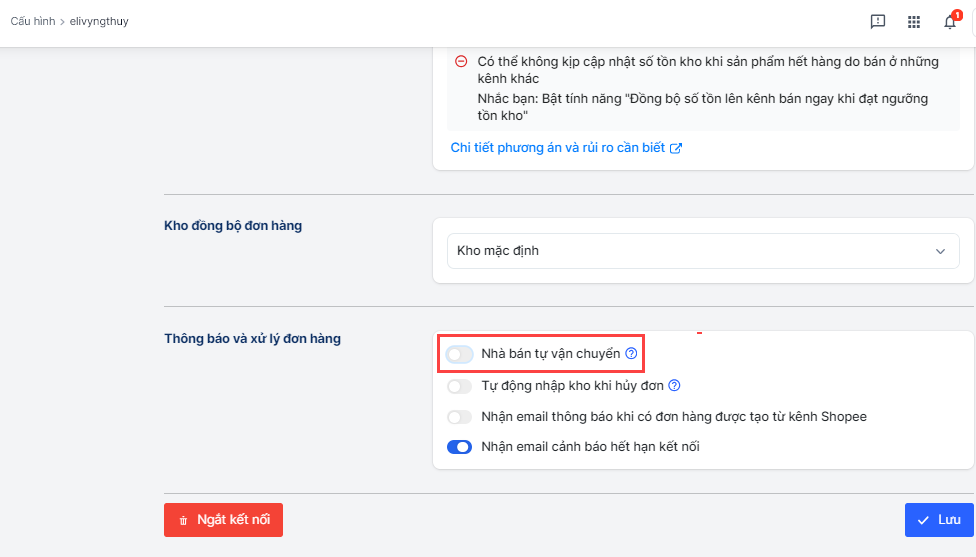Screen dimensions: 976x557
Task: Select elivyngthuy breadcrumb item
Action: click(99, 21)
